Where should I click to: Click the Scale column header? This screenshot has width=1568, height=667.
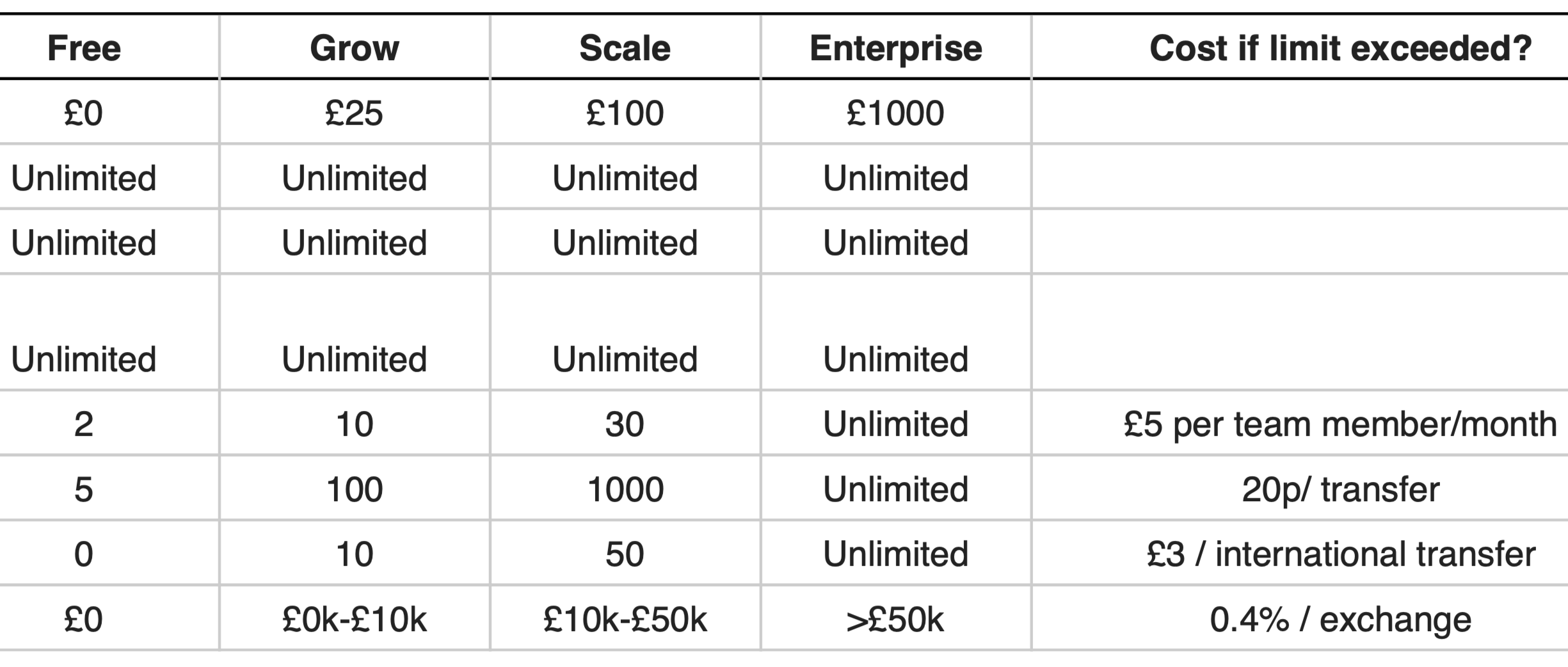(625, 48)
